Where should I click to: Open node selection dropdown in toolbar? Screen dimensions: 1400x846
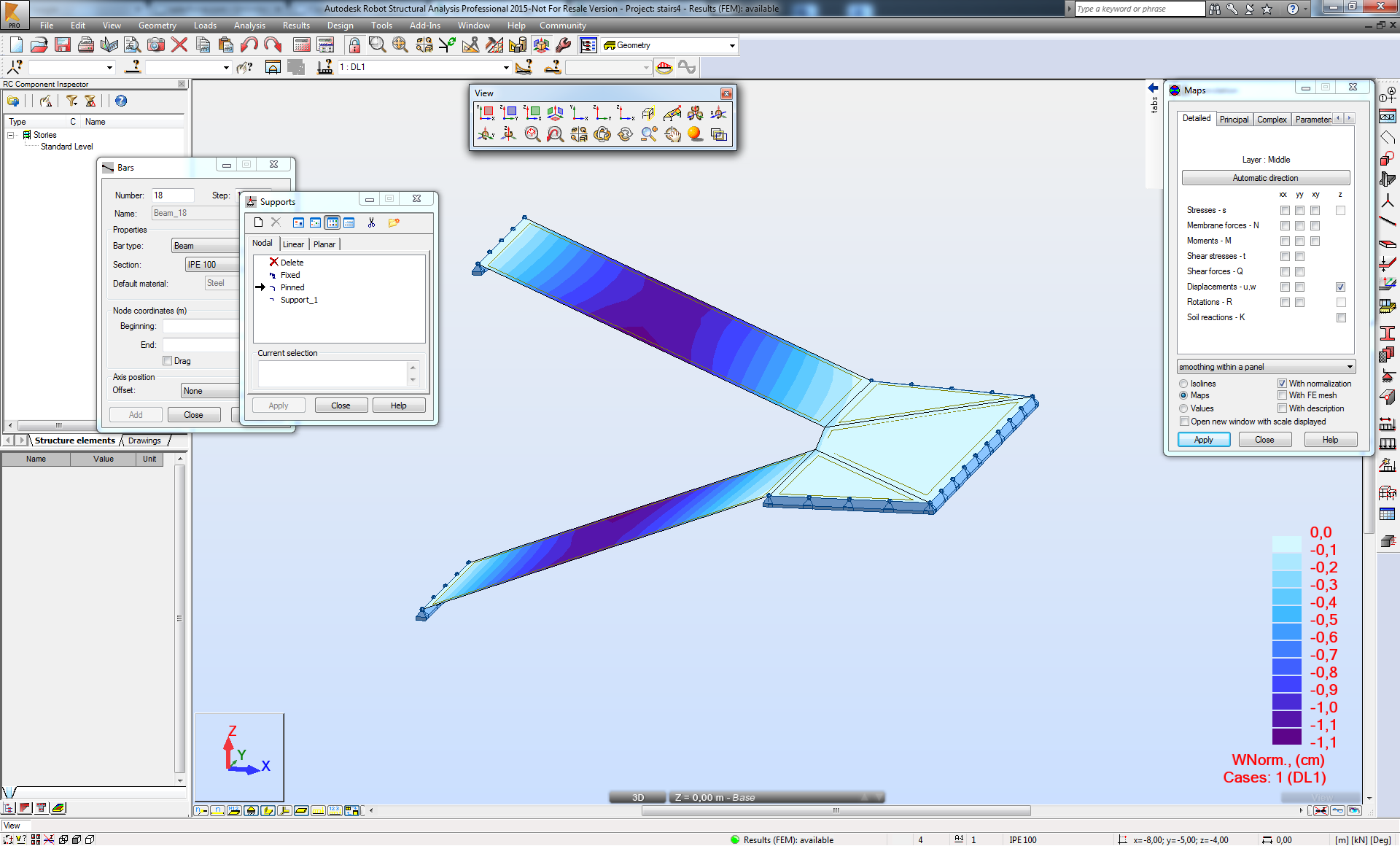point(109,67)
